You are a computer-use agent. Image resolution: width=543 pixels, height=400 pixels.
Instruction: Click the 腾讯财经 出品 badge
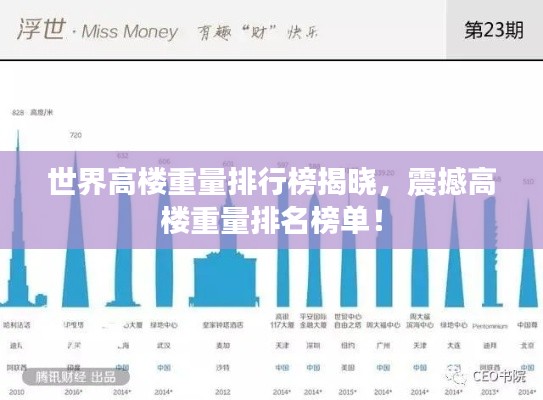(75, 377)
